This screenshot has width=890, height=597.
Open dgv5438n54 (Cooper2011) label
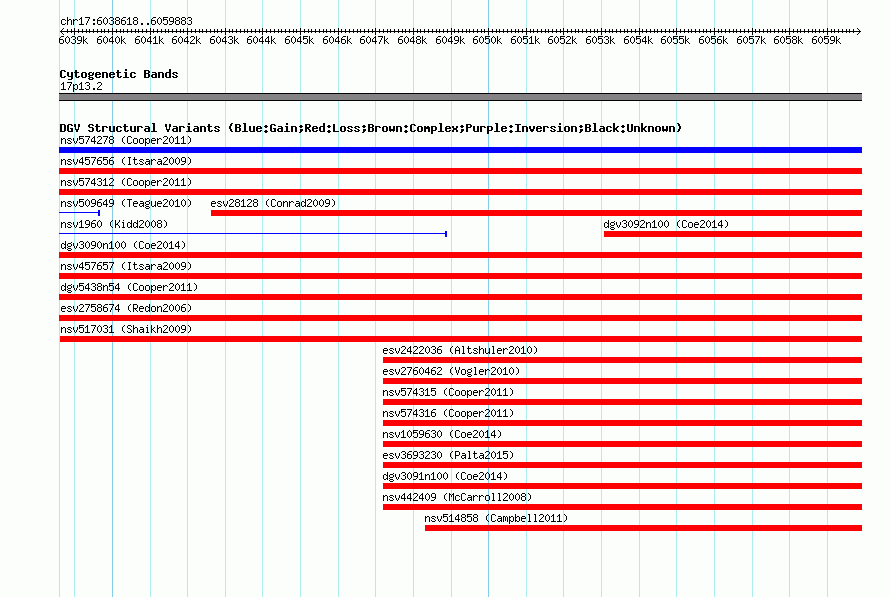tap(129, 287)
